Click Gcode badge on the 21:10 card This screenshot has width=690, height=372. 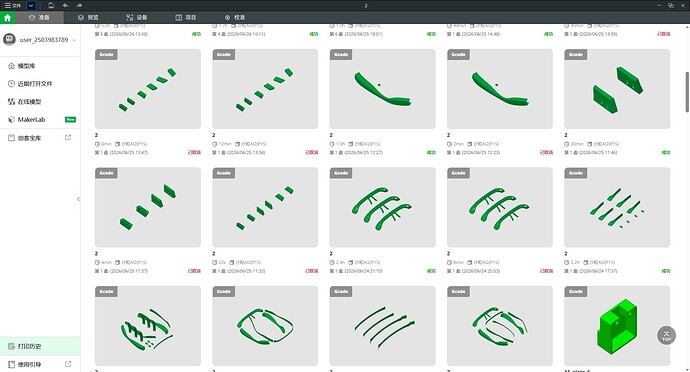coord(341,173)
